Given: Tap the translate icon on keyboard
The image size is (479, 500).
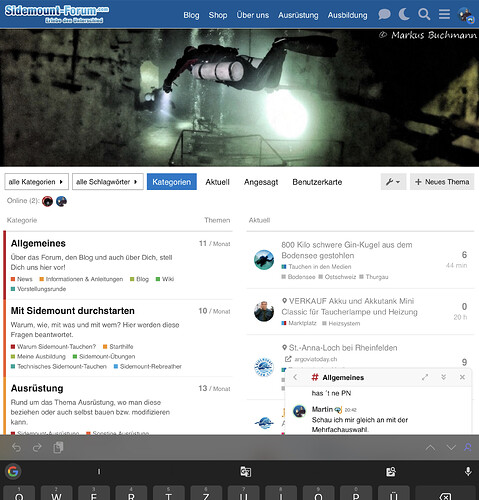Looking at the screenshot, I should click(x=246, y=472).
